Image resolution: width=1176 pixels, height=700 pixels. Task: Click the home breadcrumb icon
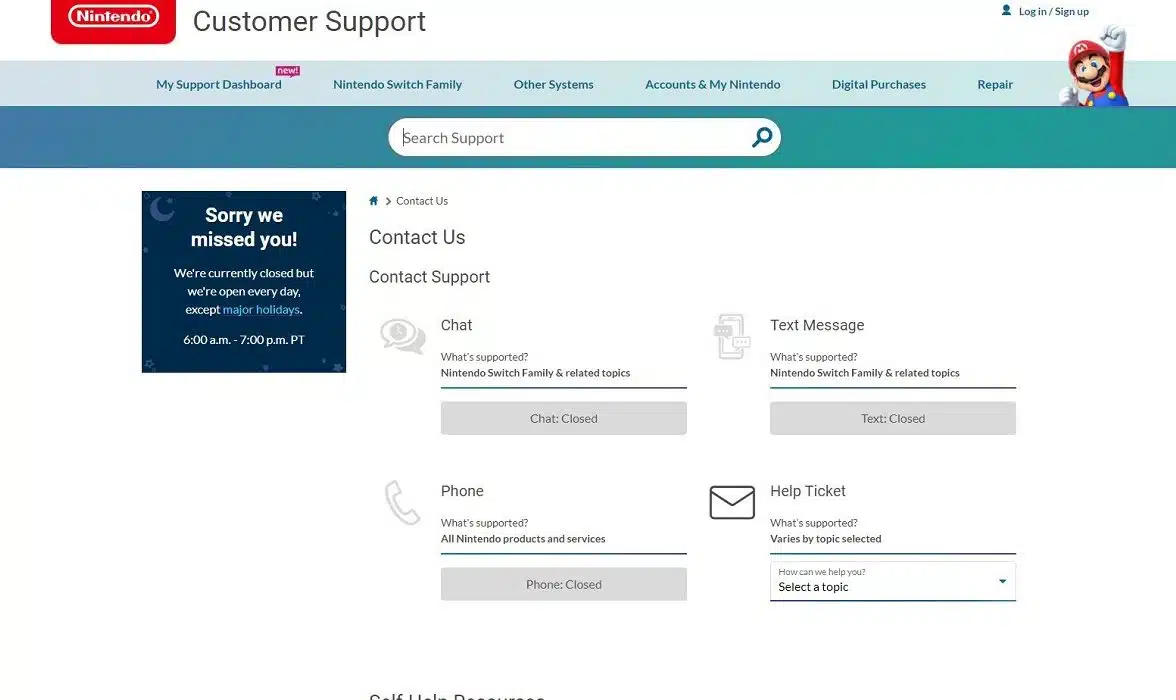374,201
